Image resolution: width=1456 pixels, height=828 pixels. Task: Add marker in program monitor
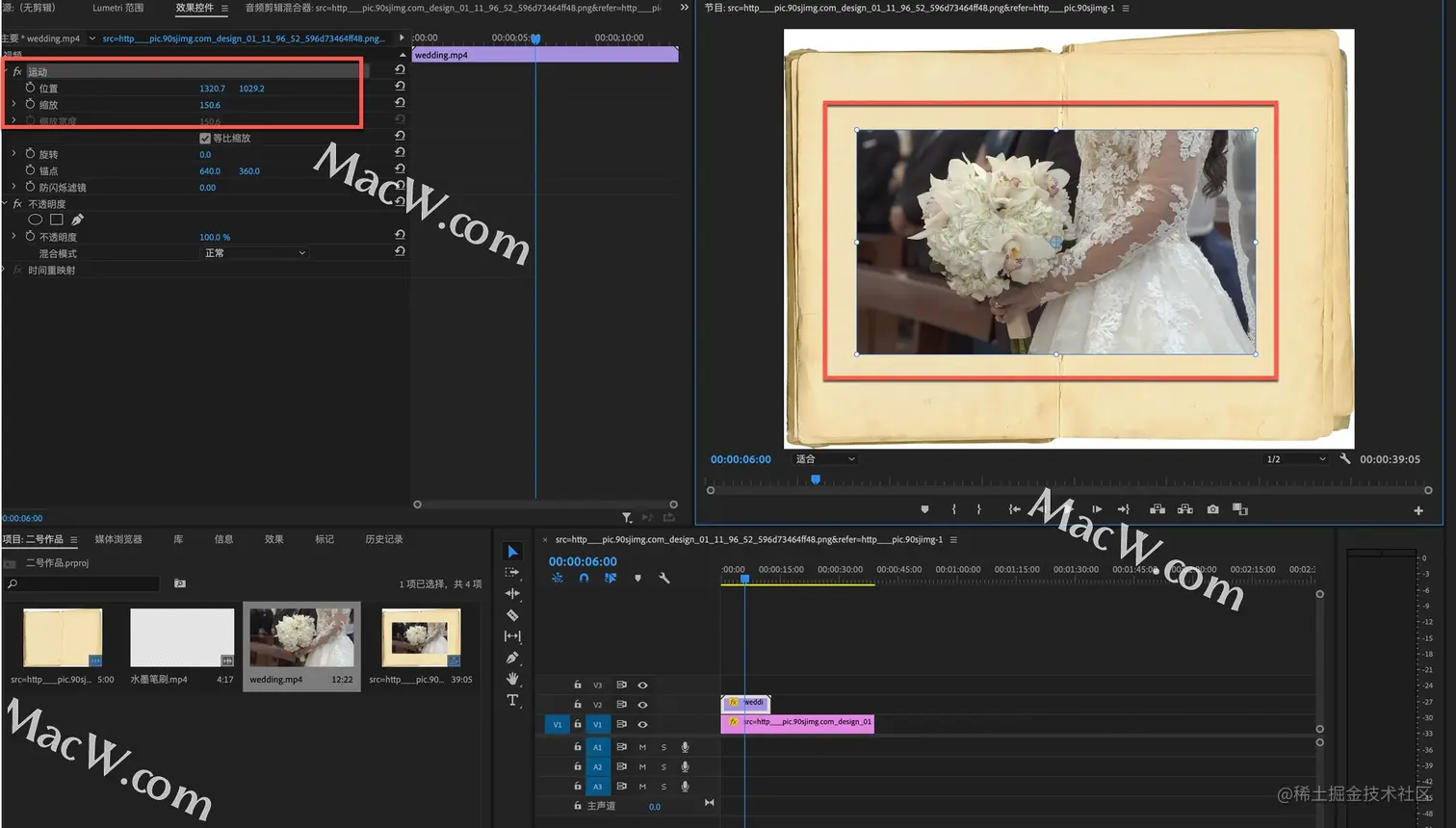point(924,509)
